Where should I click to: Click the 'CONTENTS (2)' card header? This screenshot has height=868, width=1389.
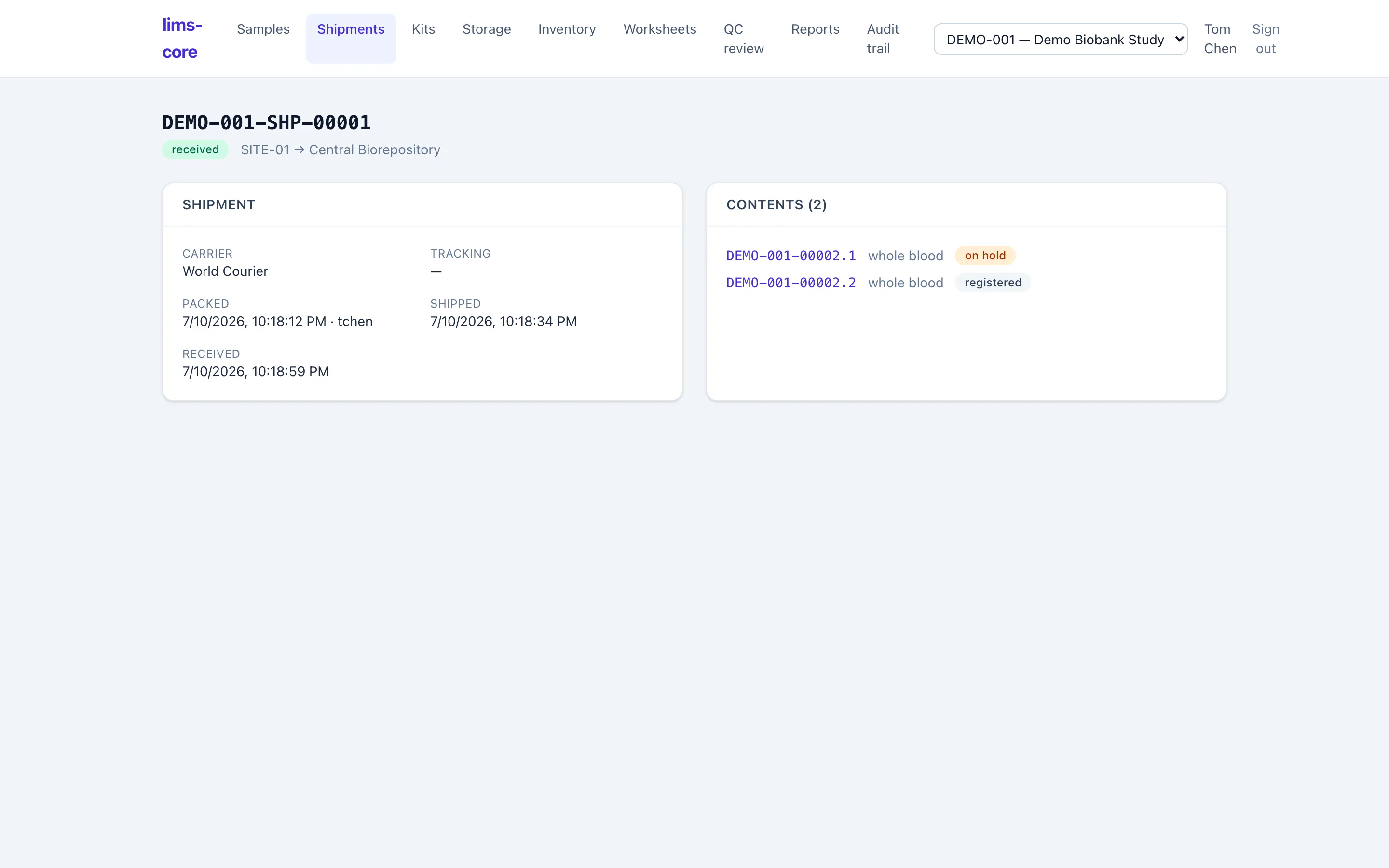[776, 205]
